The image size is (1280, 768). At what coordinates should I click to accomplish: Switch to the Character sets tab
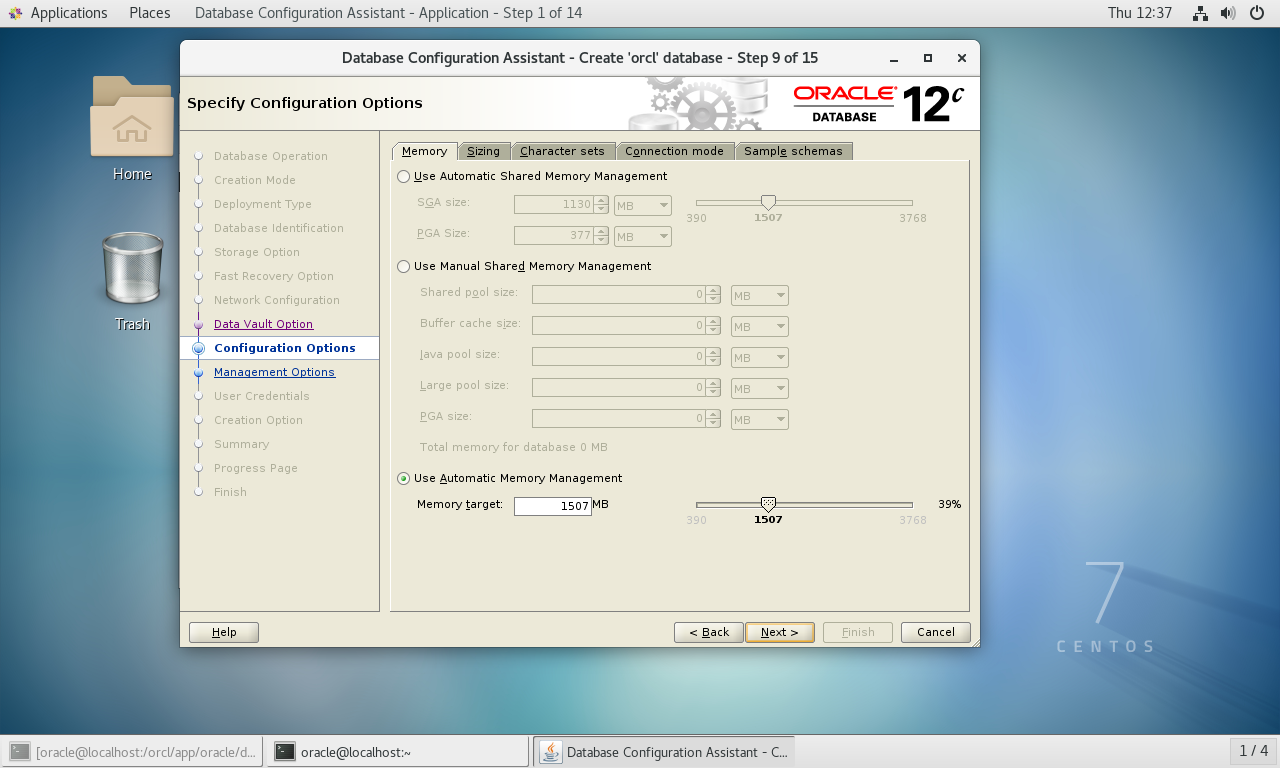click(x=562, y=151)
